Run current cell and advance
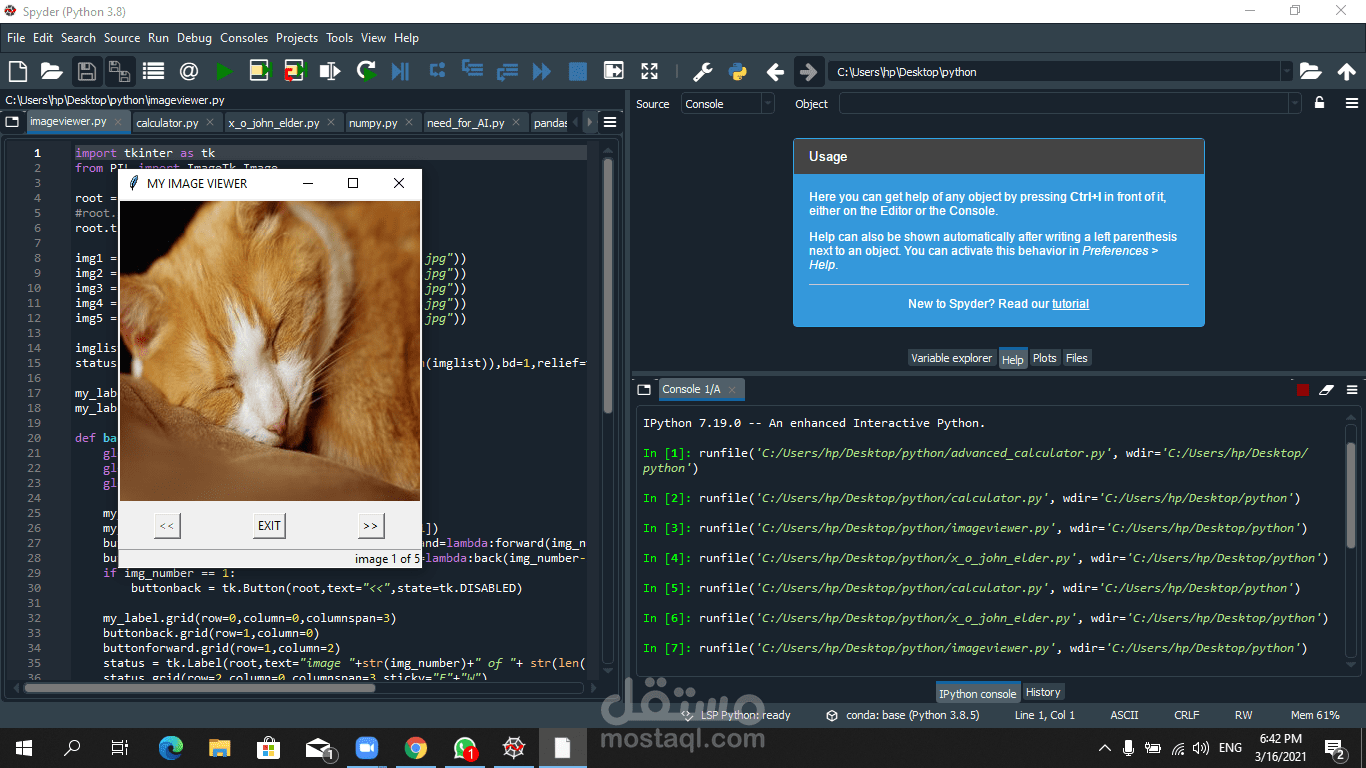Screen dimensions: 1366x768 click(294, 71)
